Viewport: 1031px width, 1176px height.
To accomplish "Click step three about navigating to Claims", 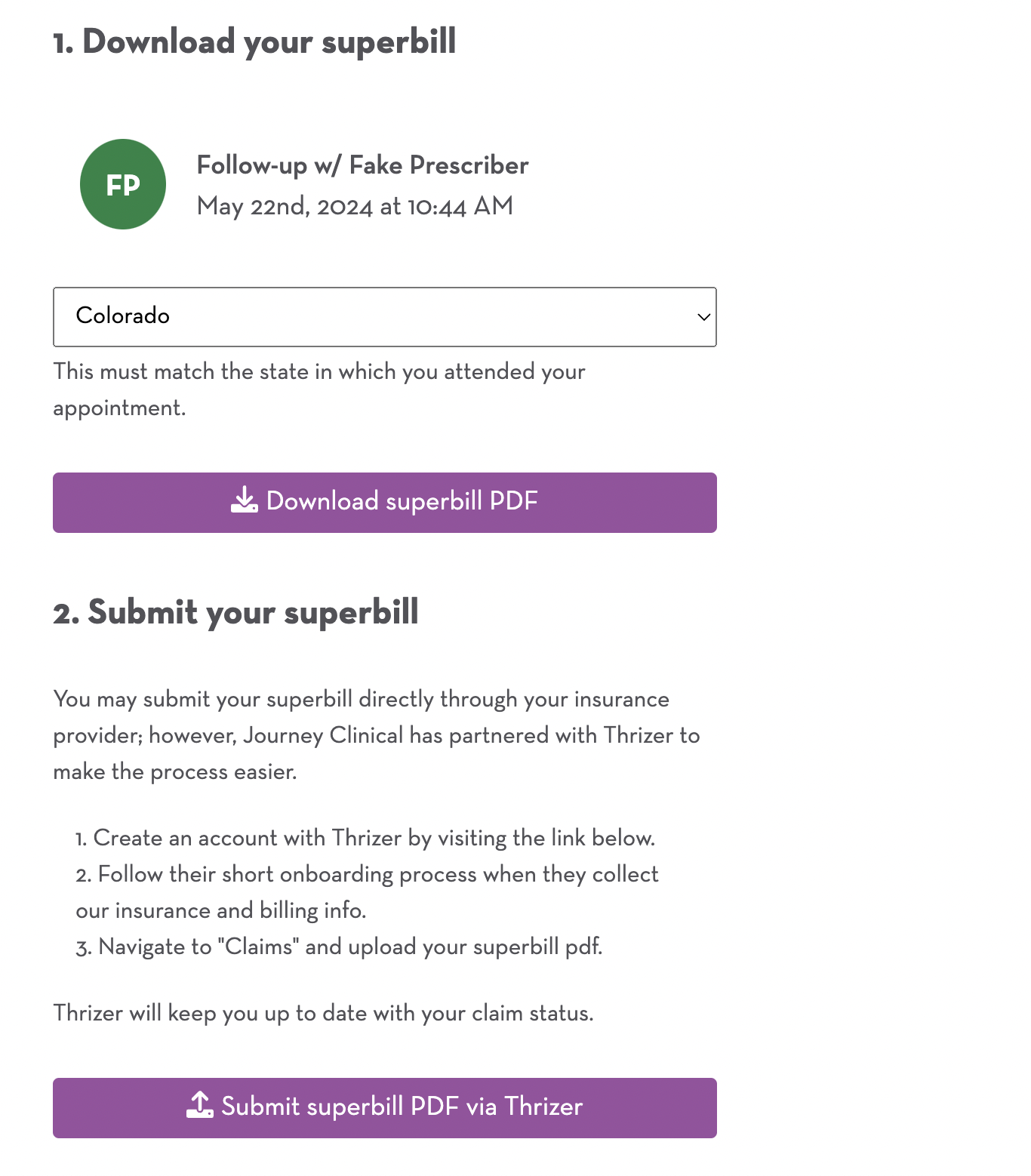I will [339, 947].
